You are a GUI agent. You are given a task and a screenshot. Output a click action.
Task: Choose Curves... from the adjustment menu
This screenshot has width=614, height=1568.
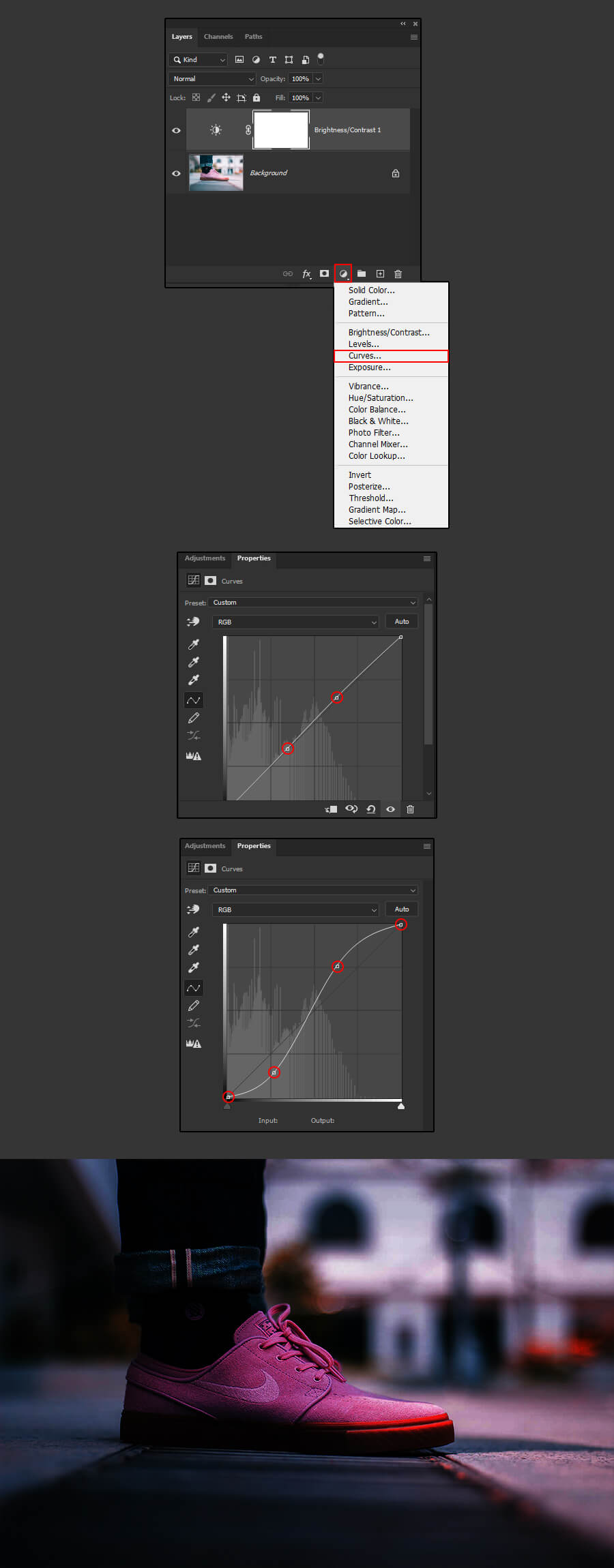click(x=391, y=356)
